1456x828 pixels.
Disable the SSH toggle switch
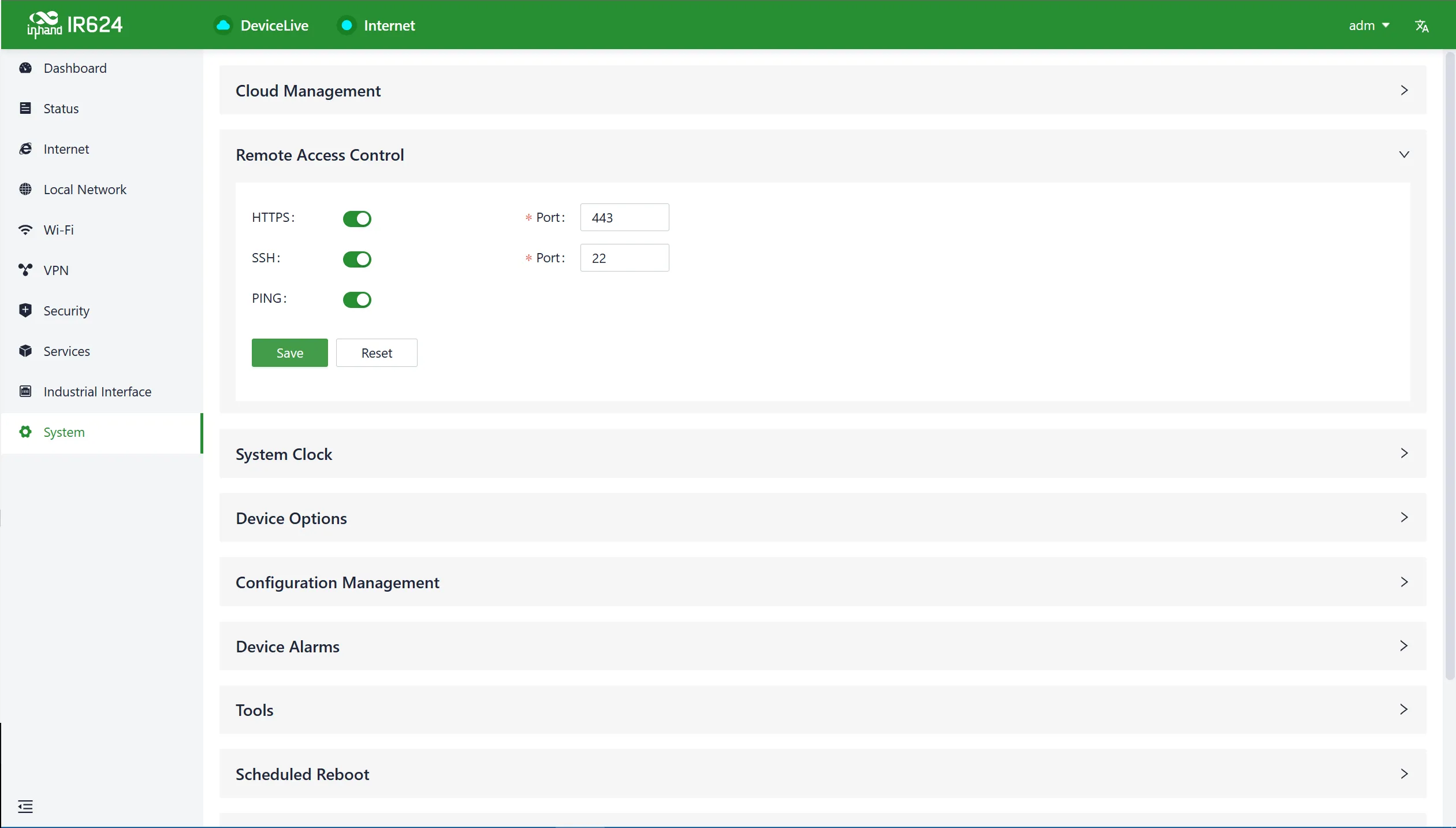[357, 259]
